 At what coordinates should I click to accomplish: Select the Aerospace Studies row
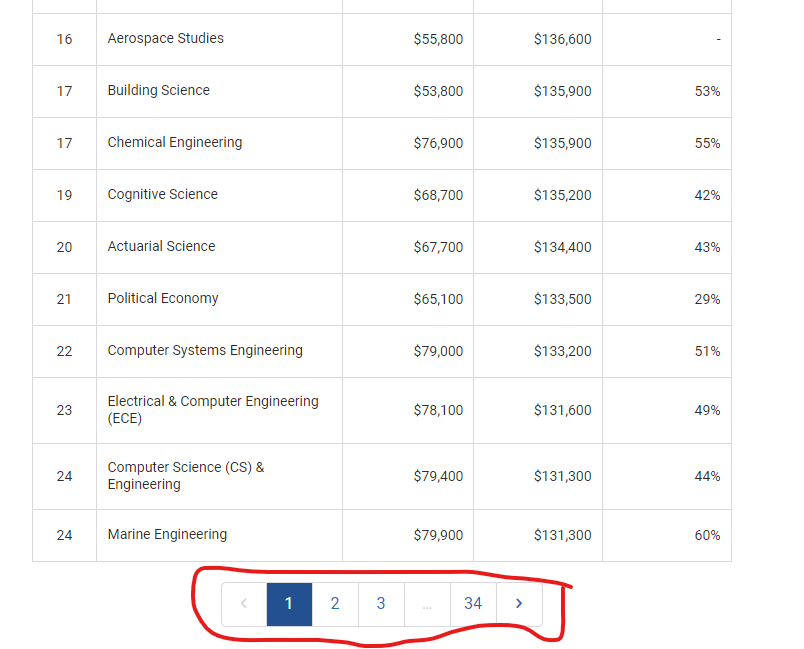tap(165, 38)
